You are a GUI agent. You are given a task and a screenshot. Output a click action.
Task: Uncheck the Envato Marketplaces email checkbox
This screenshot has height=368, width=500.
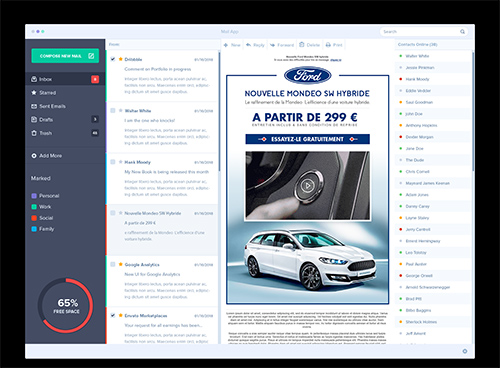[113, 315]
